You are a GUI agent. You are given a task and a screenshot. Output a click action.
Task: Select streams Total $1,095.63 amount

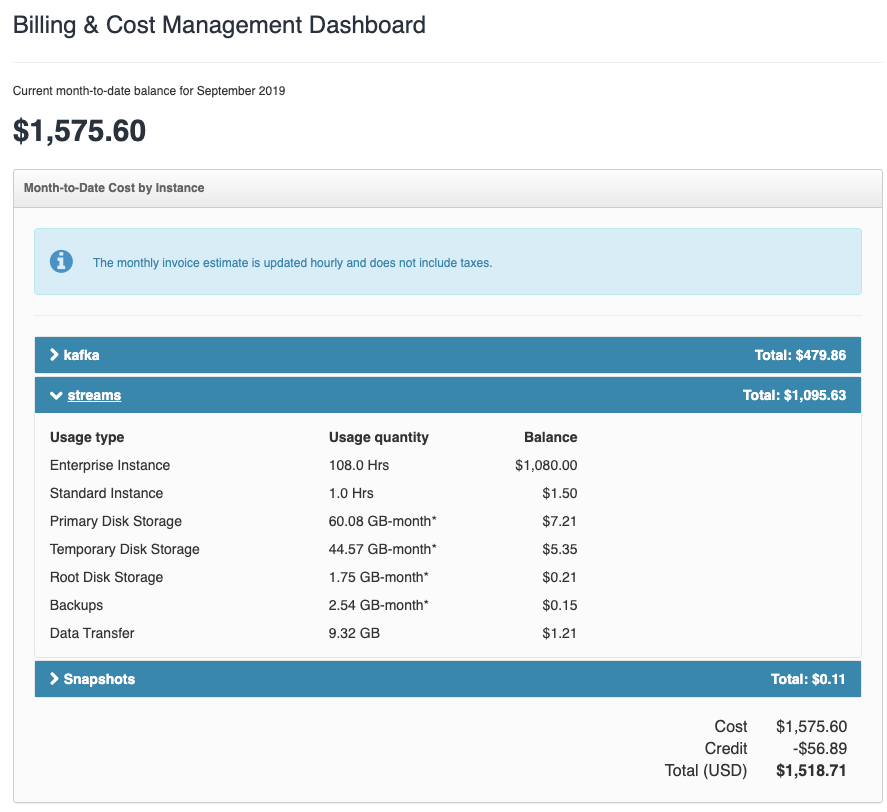click(794, 395)
